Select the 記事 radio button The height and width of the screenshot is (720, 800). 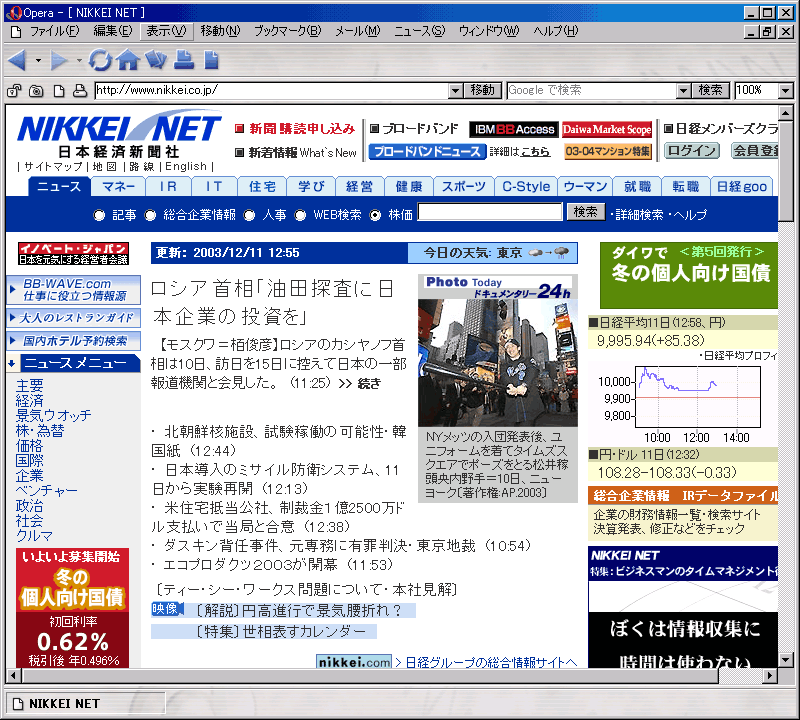(x=99, y=215)
